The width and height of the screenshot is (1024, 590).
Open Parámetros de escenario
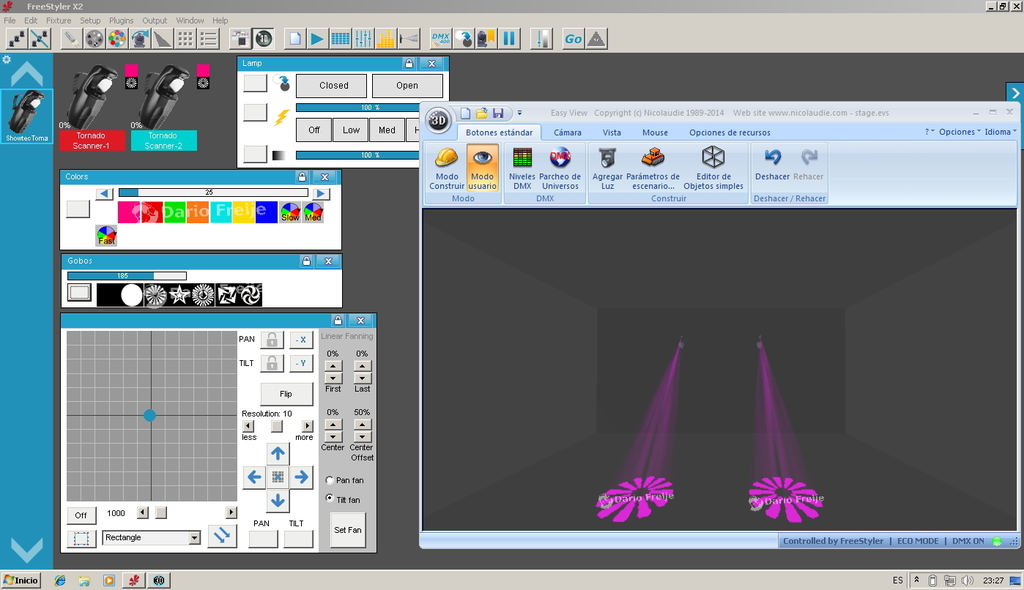[x=652, y=168]
